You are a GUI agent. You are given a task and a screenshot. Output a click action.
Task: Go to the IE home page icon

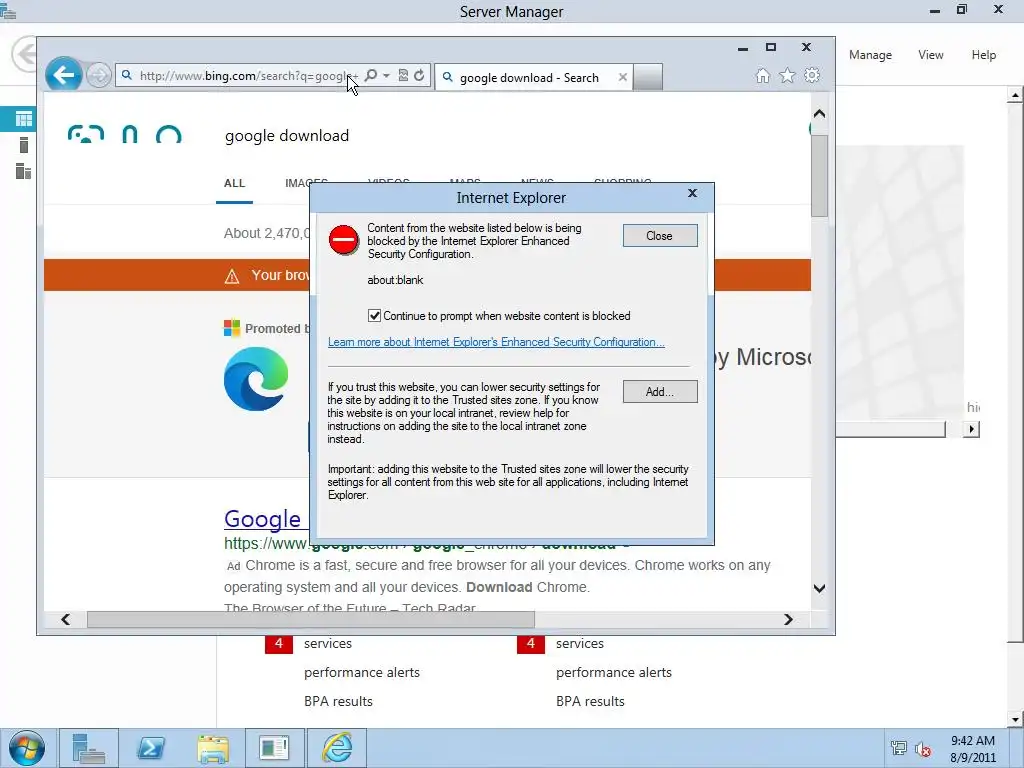click(x=762, y=76)
